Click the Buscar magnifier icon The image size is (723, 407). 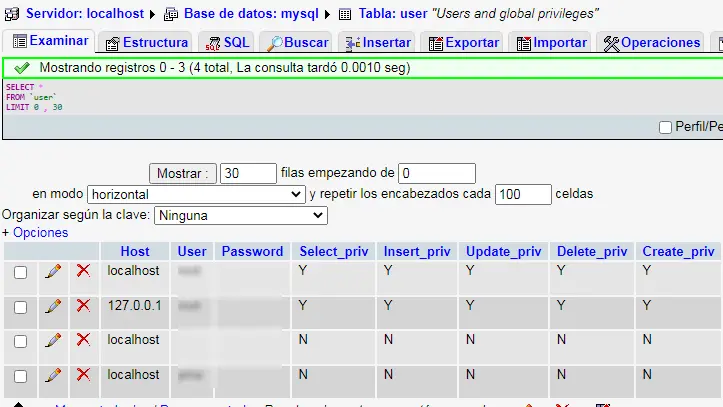coord(274,44)
